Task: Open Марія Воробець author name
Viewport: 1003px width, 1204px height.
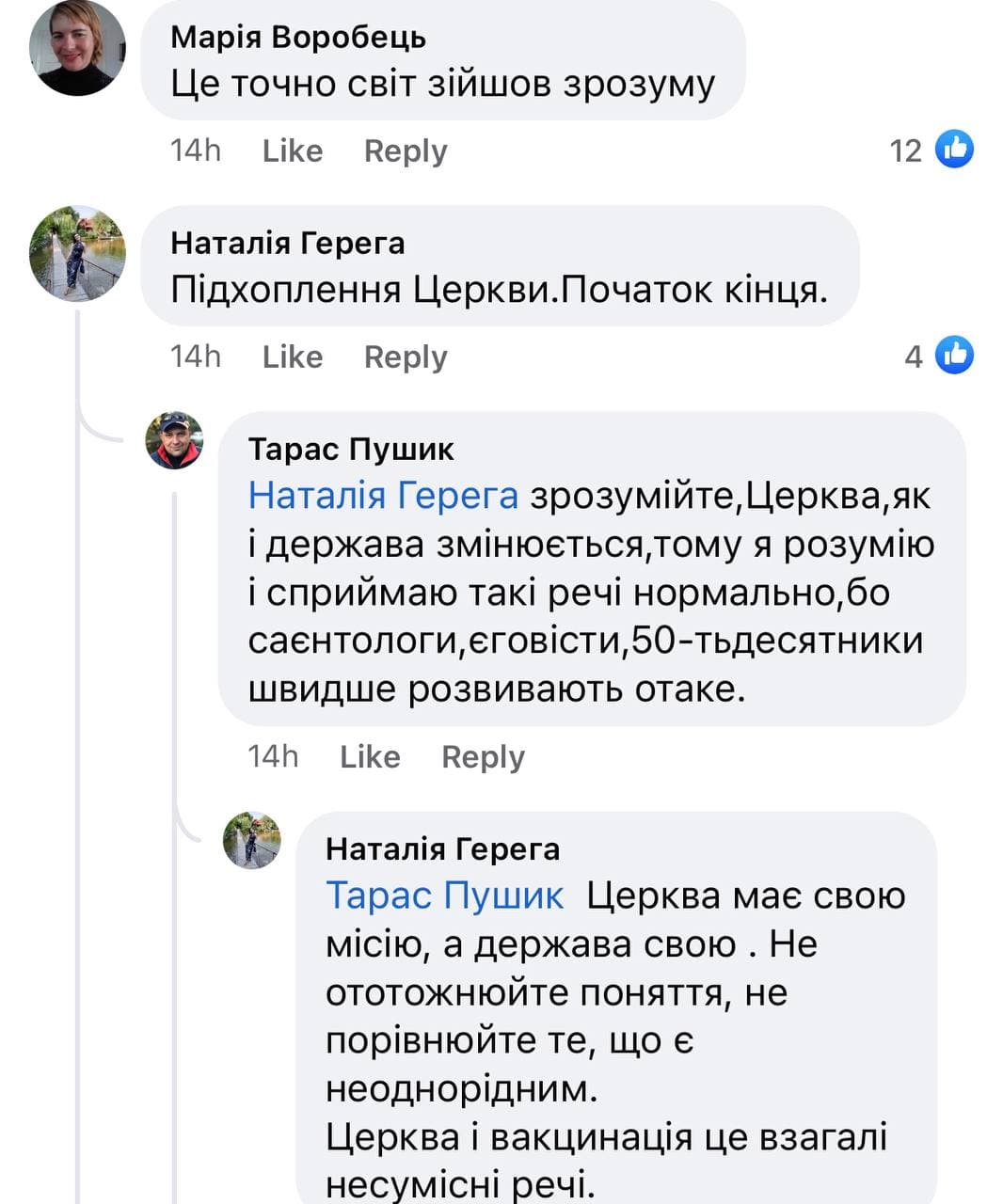Action: coord(298,38)
